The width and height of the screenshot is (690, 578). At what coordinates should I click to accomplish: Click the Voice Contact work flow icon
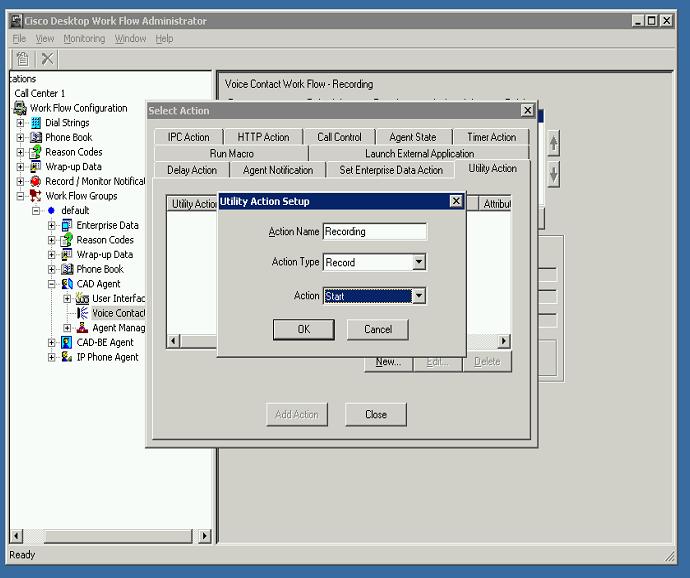(83, 313)
